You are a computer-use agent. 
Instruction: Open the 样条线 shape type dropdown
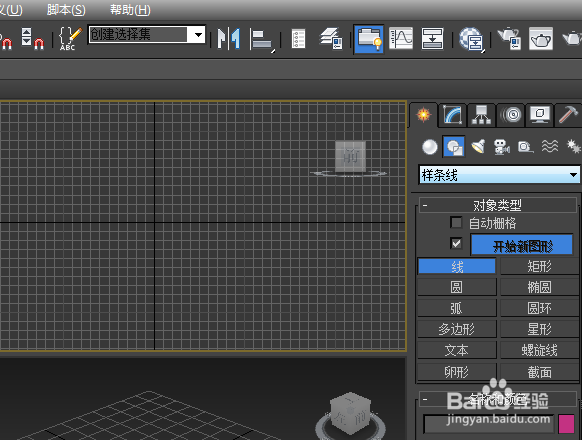pos(499,175)
